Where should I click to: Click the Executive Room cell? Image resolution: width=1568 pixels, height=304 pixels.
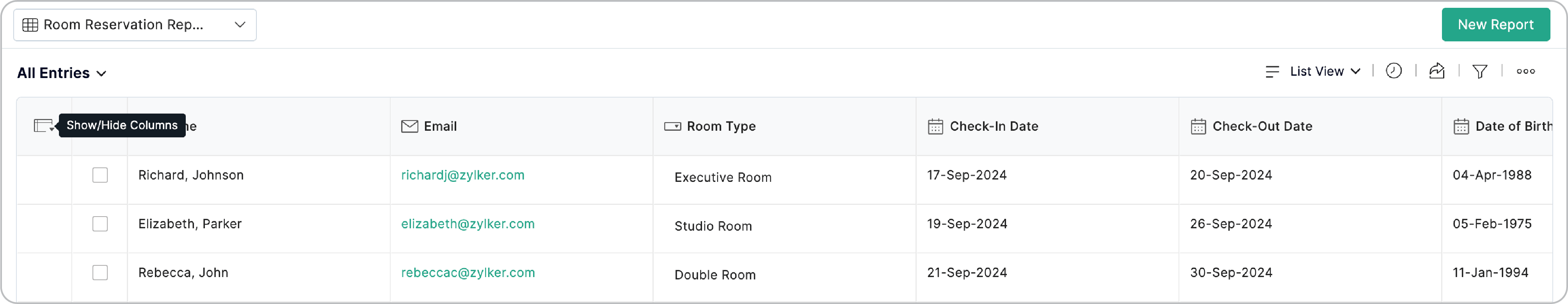pos(722,178)
